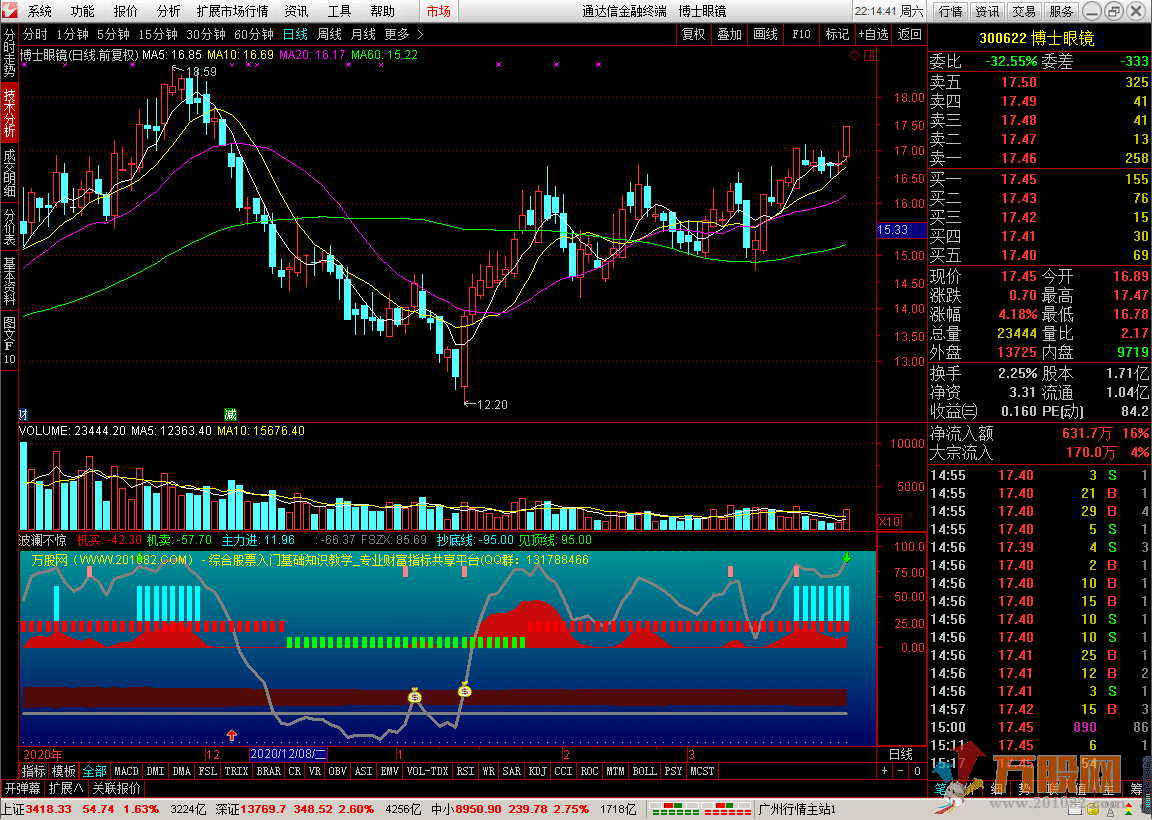The image size is (1152, 820).
Task: Select the 指标 tab at bottom
Action: 33,772
